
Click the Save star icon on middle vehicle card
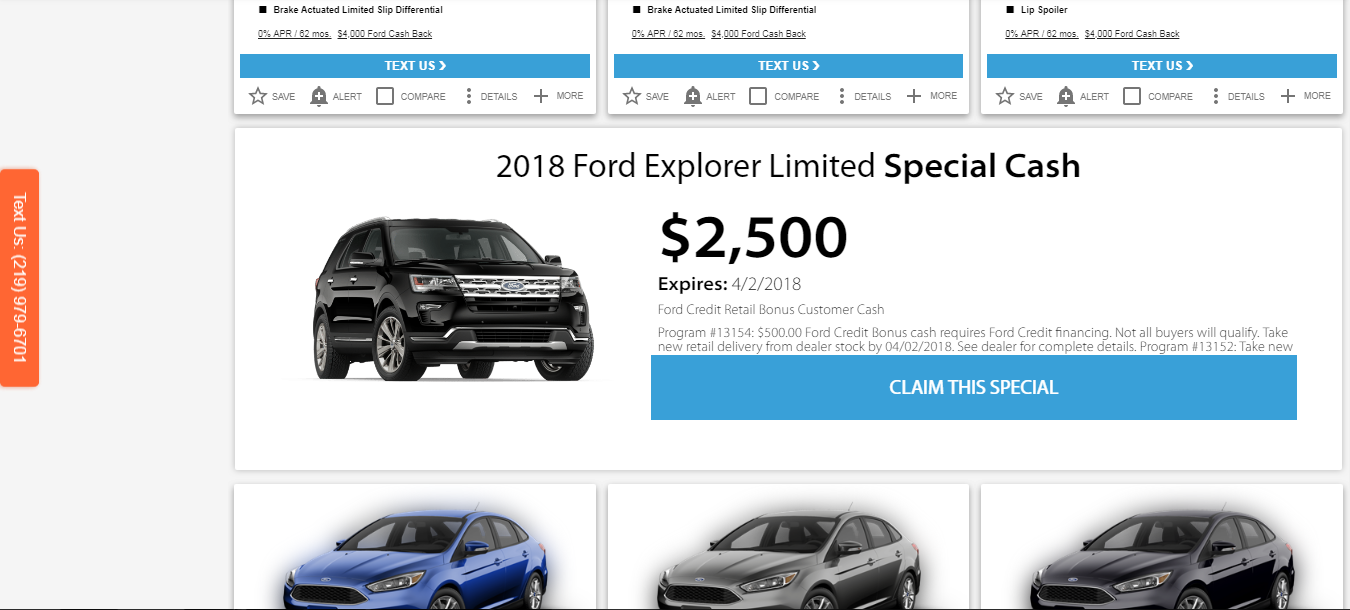click(x=632, y=96)
